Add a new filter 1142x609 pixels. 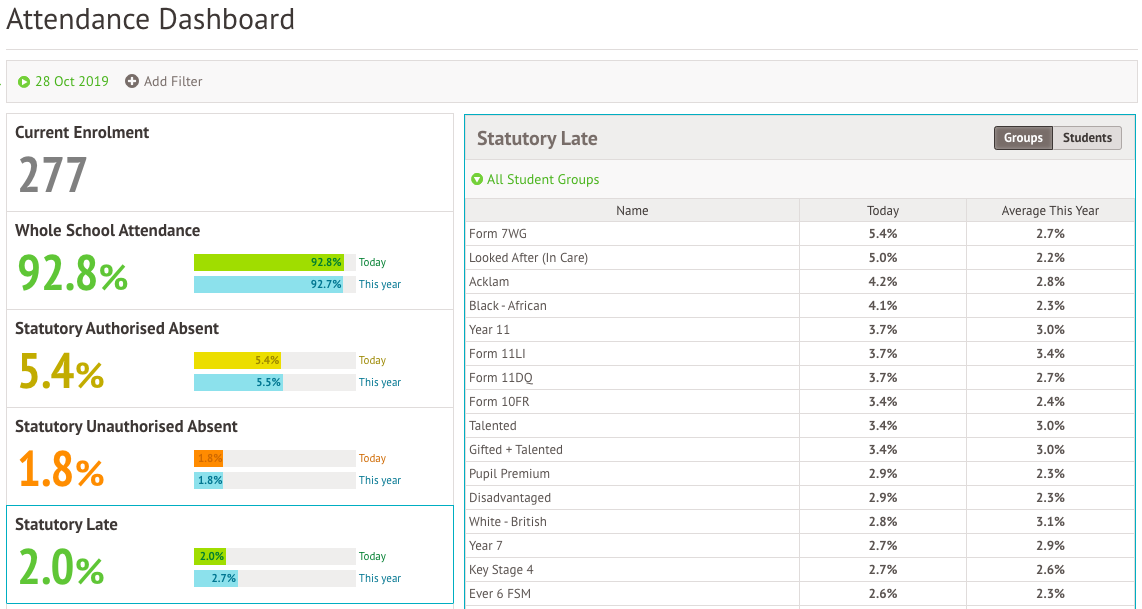coord(173,82)
